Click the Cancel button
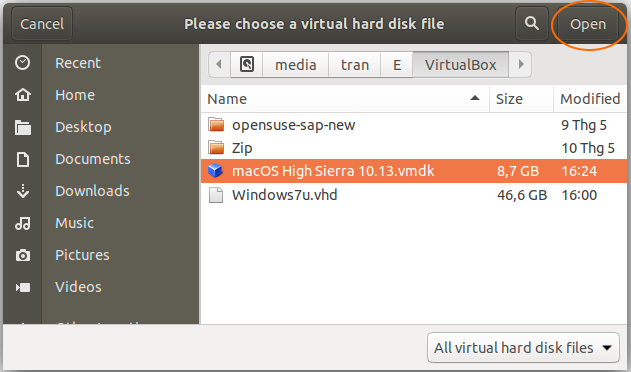 42,24
